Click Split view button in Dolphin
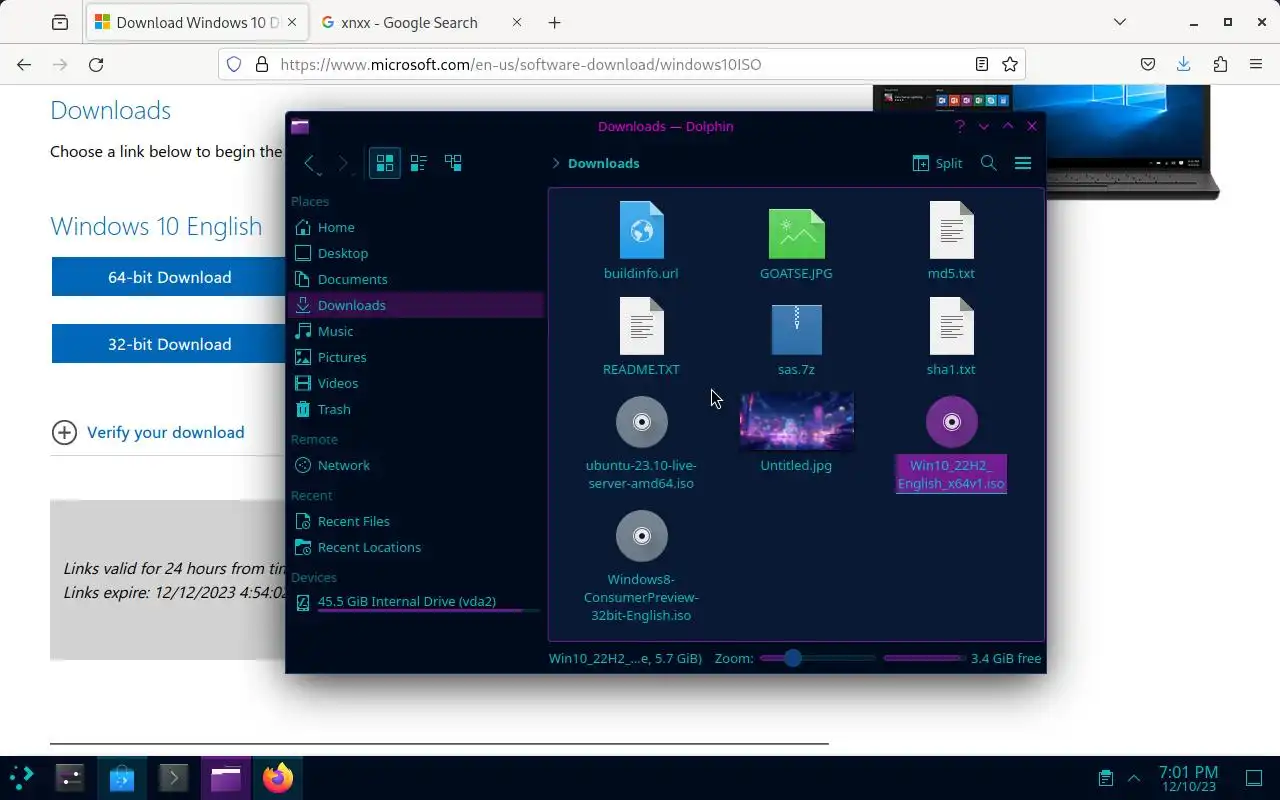 click(938, 163)
